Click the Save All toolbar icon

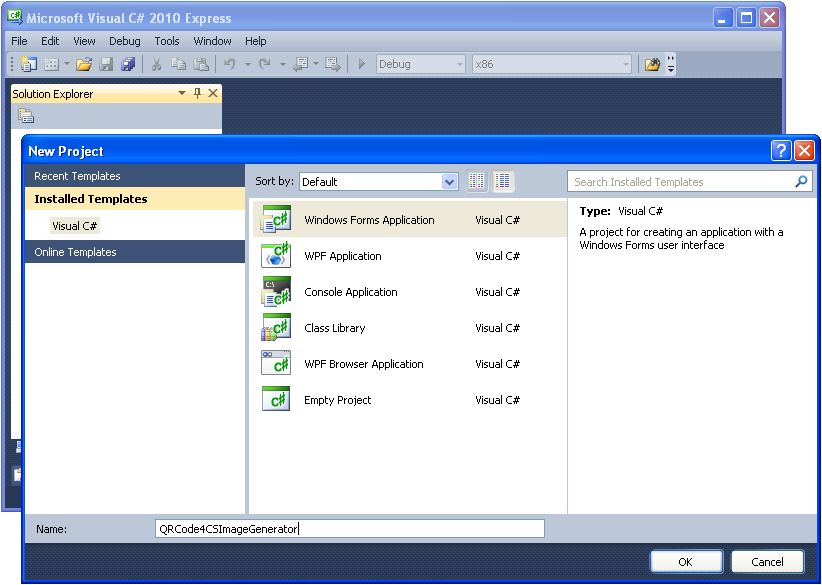pos(128,64)
